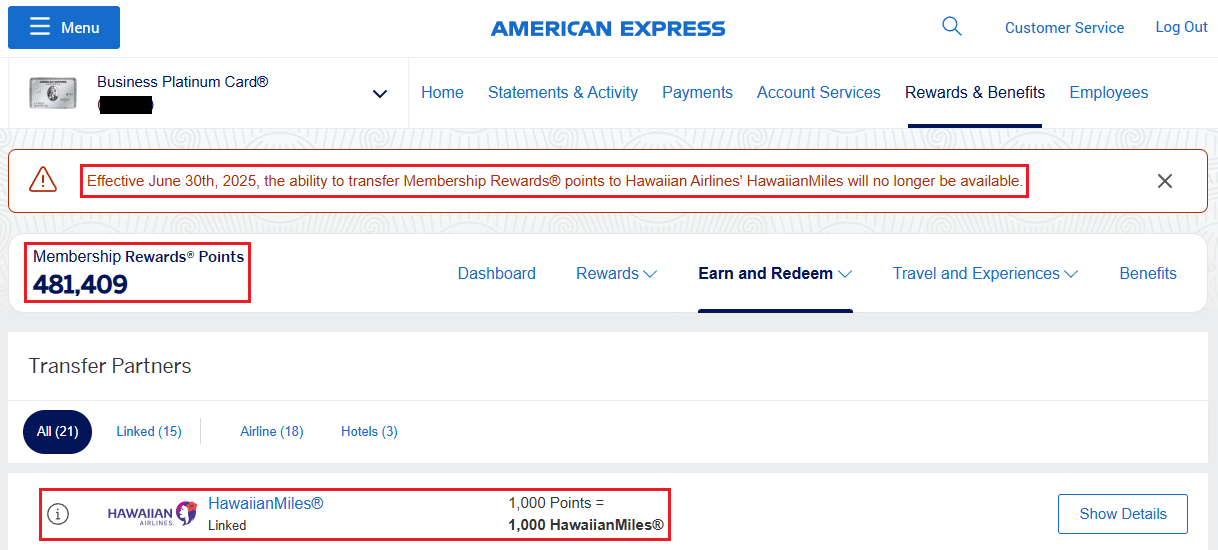Select the Hotels (3) filter
The height and width of the screenshot is (550, 1218).
369,432
